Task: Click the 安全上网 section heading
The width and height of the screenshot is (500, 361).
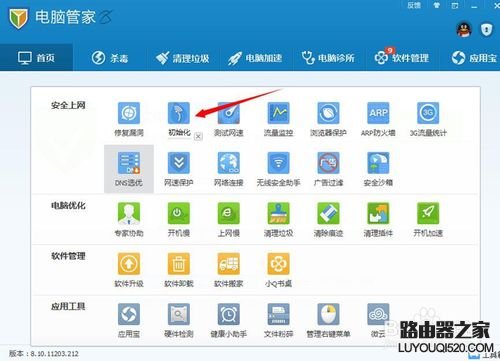Action: pyautogui.click(x=68, y=105)
